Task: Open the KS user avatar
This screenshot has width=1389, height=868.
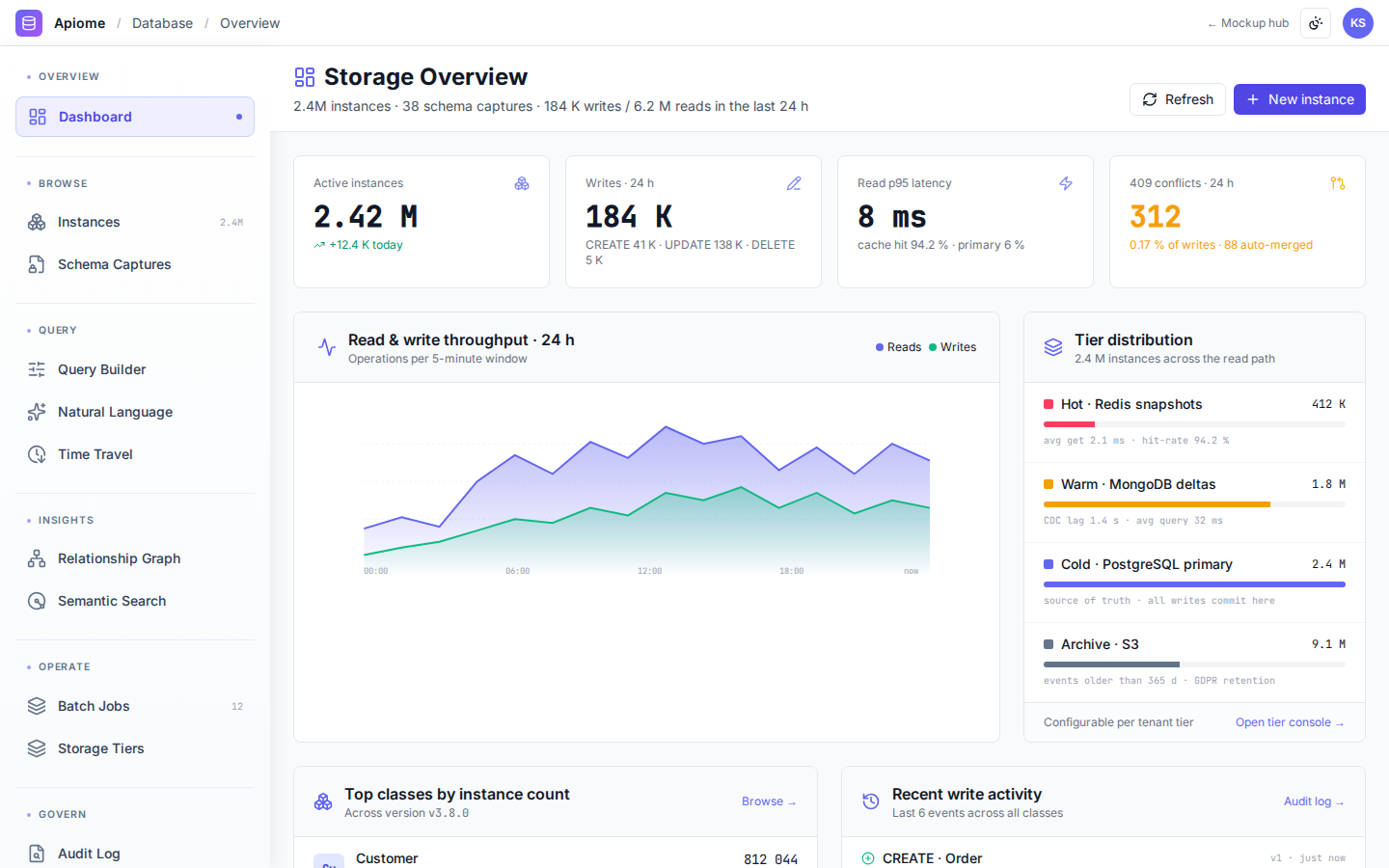Action: click(1358, 23)
